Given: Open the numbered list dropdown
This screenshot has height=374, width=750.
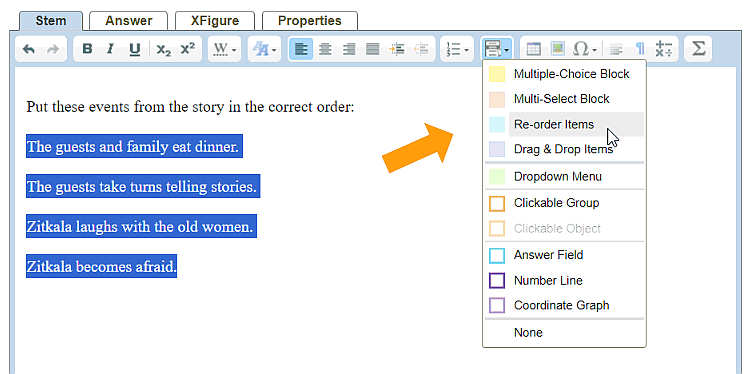Looking at the screenshot, I should tap(457, 49).
